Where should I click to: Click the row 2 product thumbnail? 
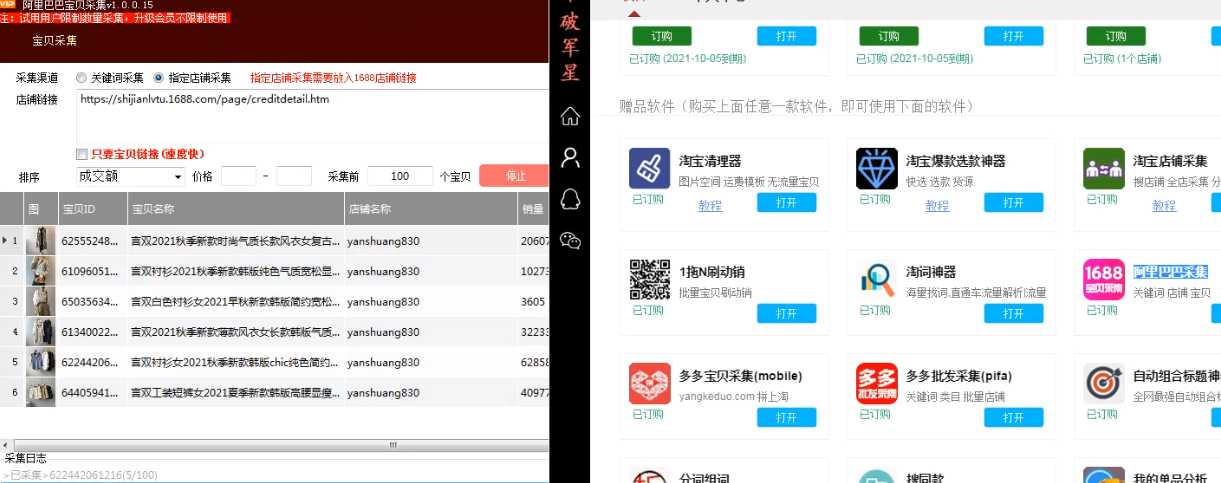click(x=40, y=271)
